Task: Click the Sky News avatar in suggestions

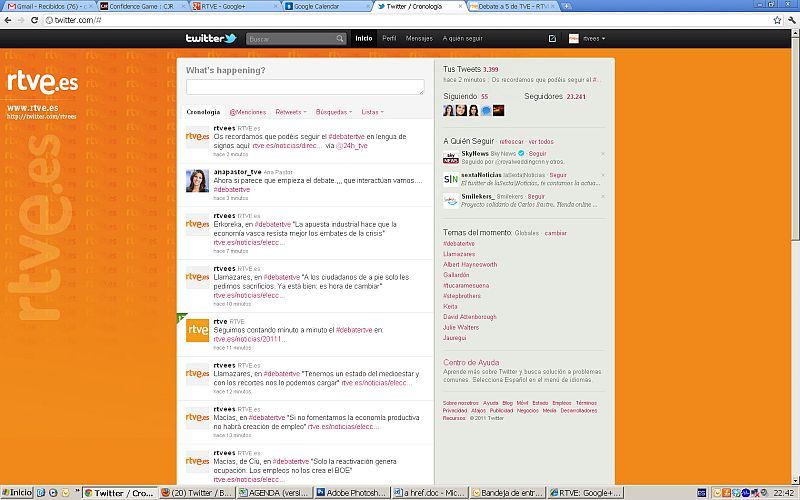Action: (x=451, y=156)
